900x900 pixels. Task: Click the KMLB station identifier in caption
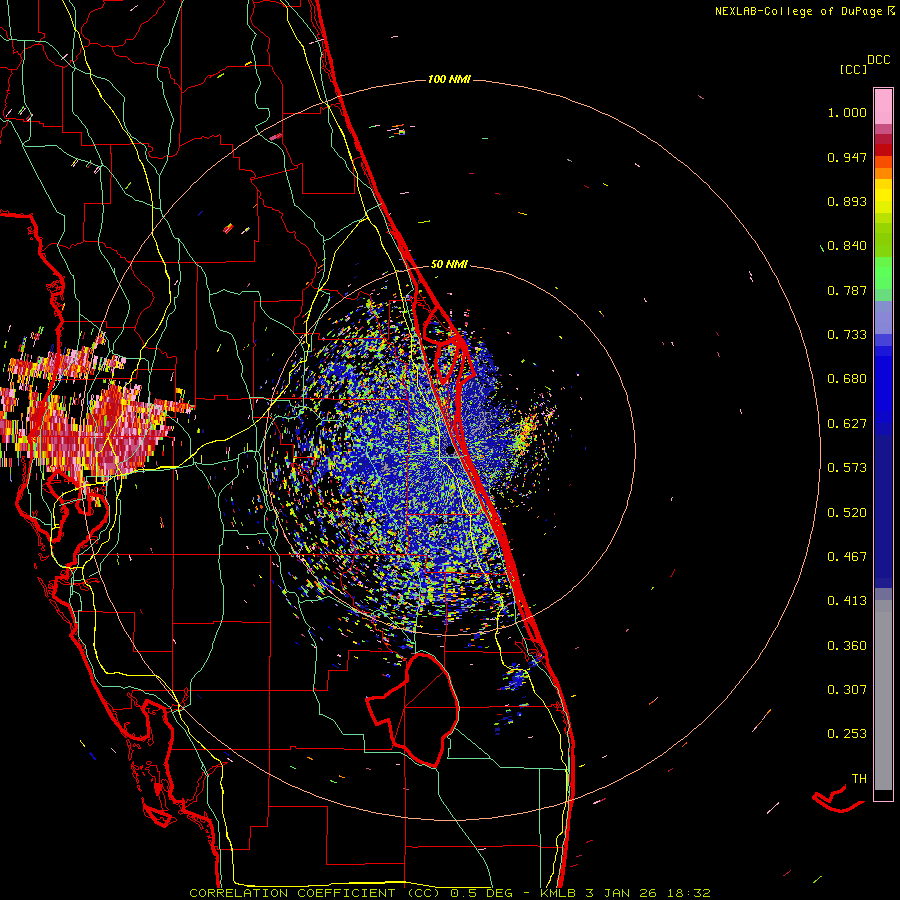[558, 893]
